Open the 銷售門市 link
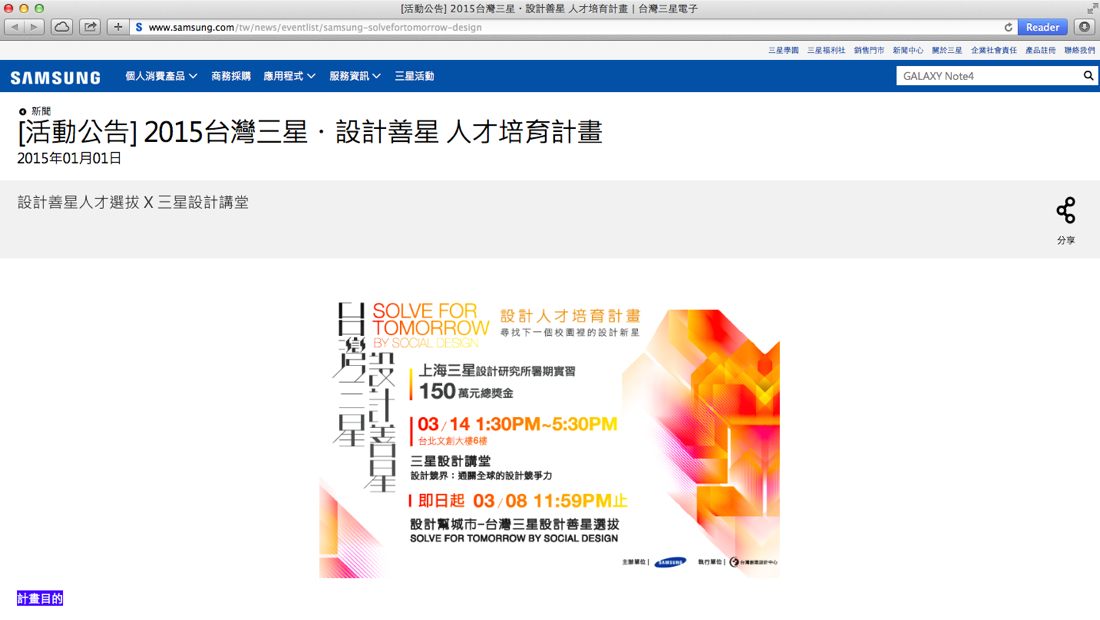1100x620 pixels. point(869,50)
